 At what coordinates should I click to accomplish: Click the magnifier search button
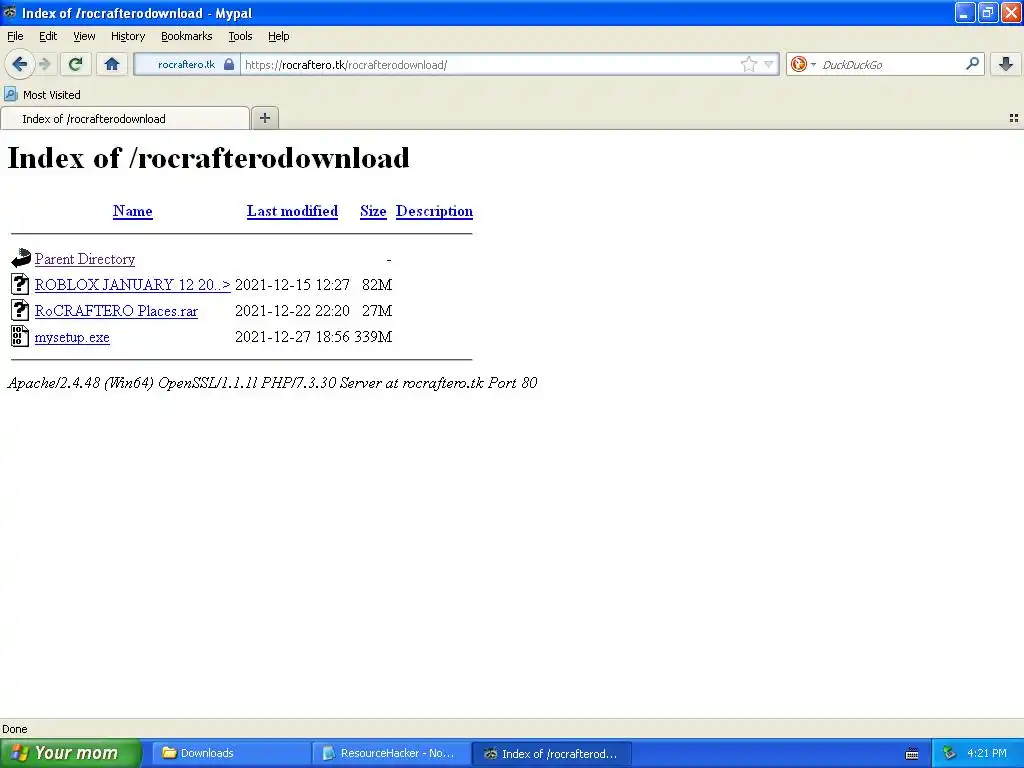tap(972, 64)
